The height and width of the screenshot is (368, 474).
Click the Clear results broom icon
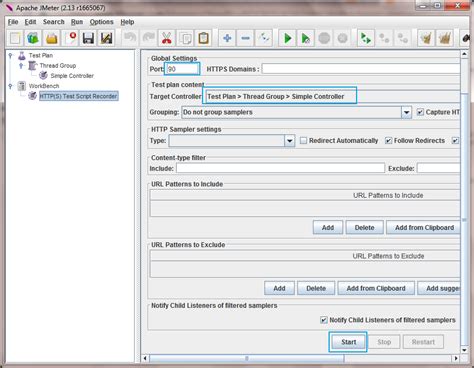[x=426, y=38]
